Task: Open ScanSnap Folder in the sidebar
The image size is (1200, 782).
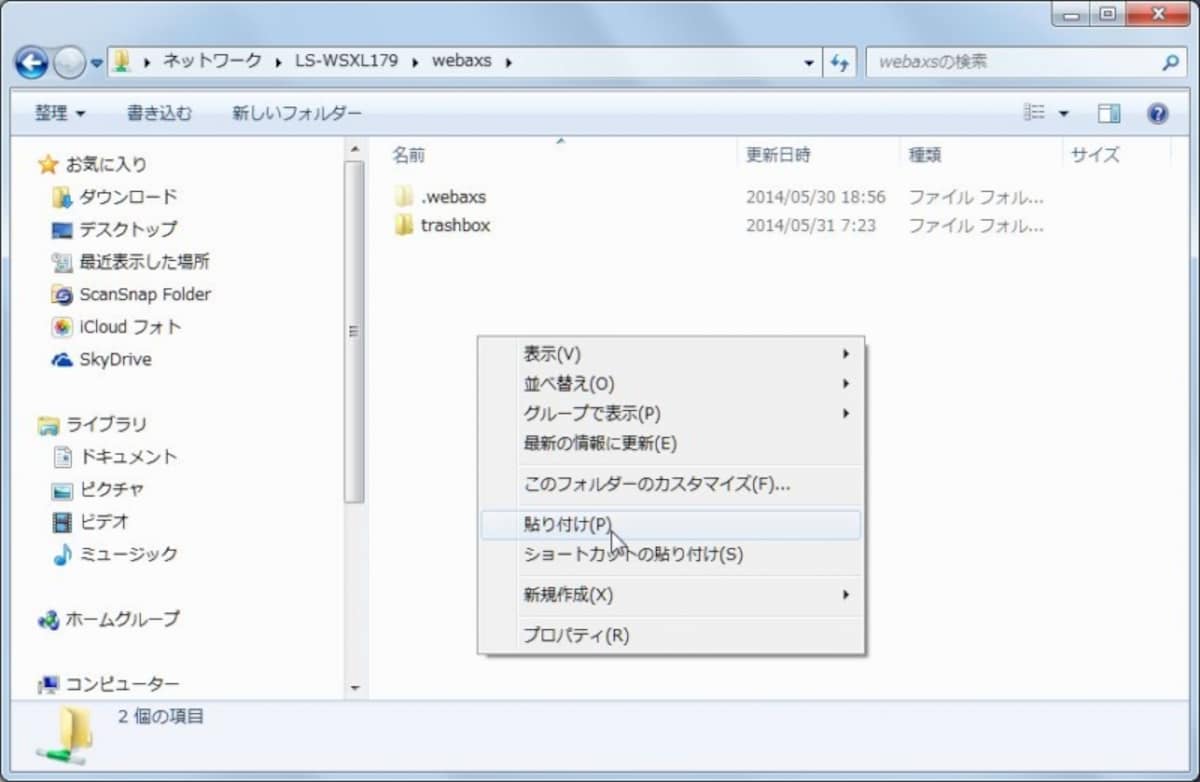Action: [145, 294]
